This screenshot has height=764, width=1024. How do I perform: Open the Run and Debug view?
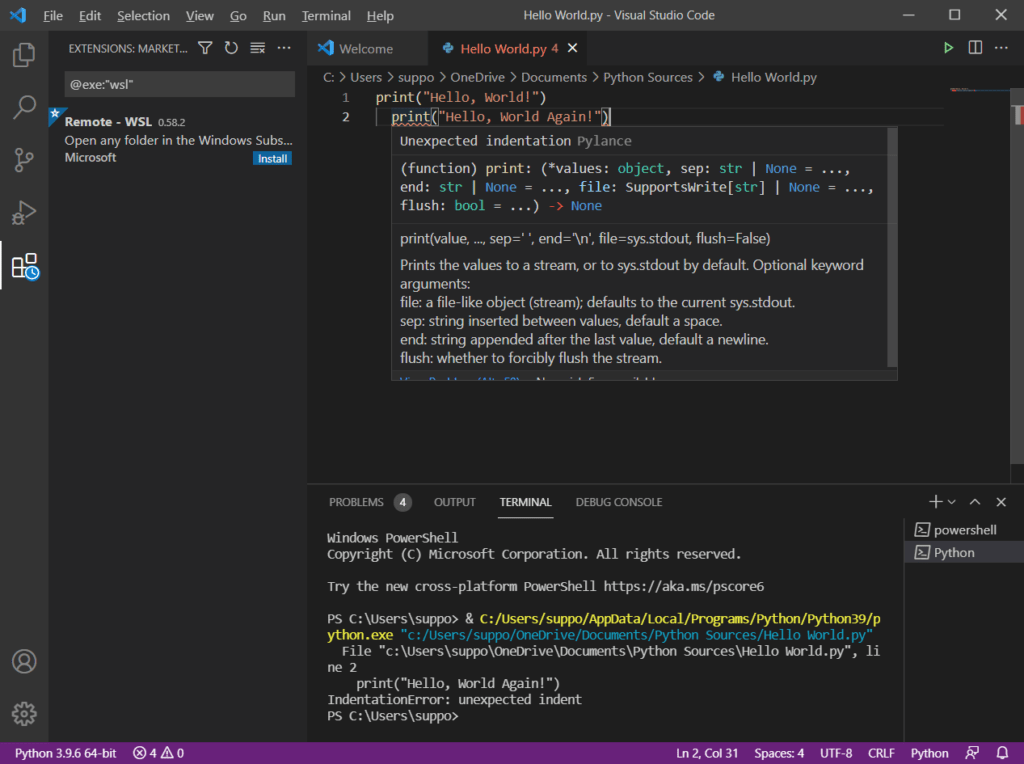coord(24,212)
